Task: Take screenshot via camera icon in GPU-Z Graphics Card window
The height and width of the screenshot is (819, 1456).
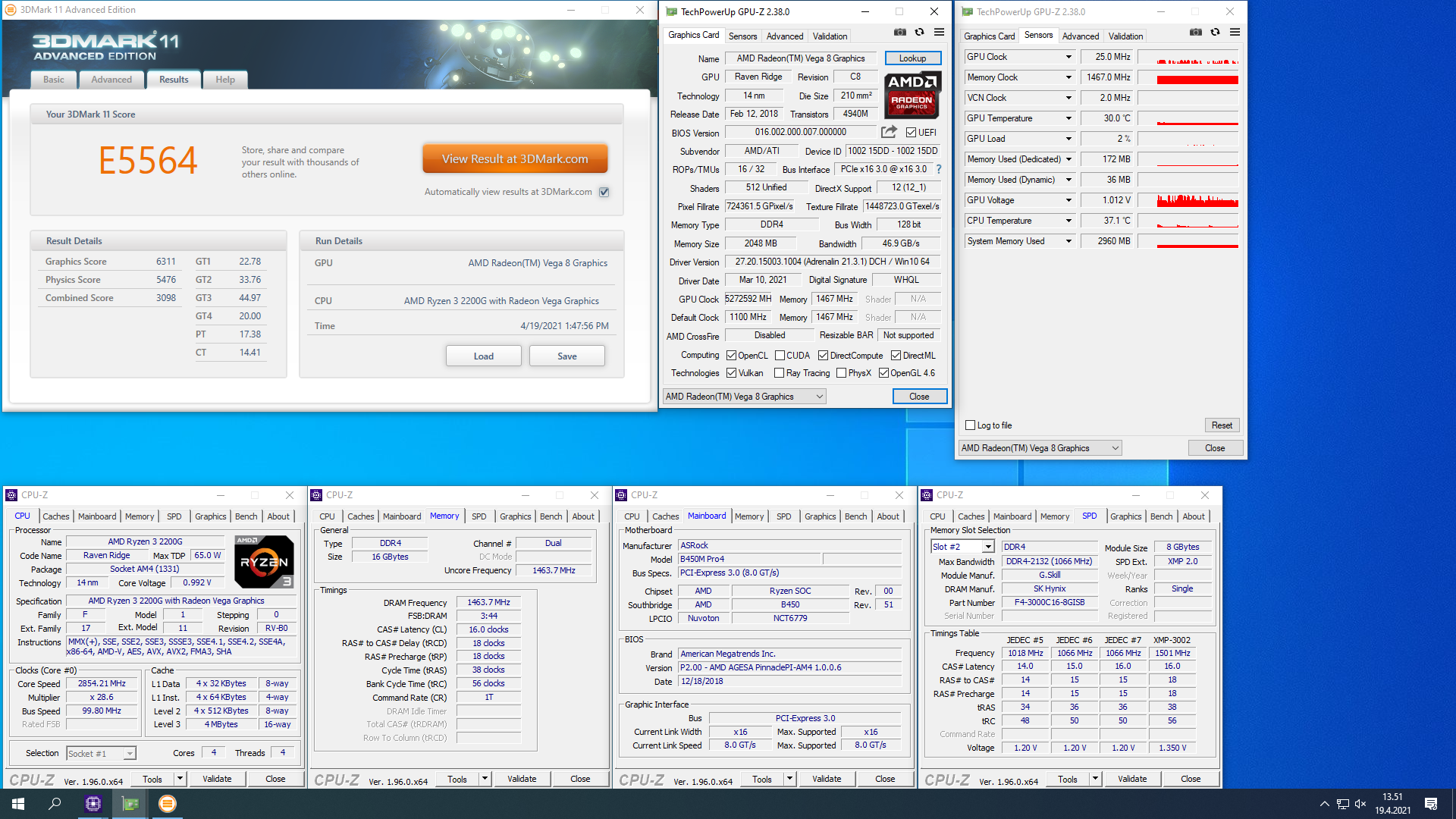Action: 899,33
